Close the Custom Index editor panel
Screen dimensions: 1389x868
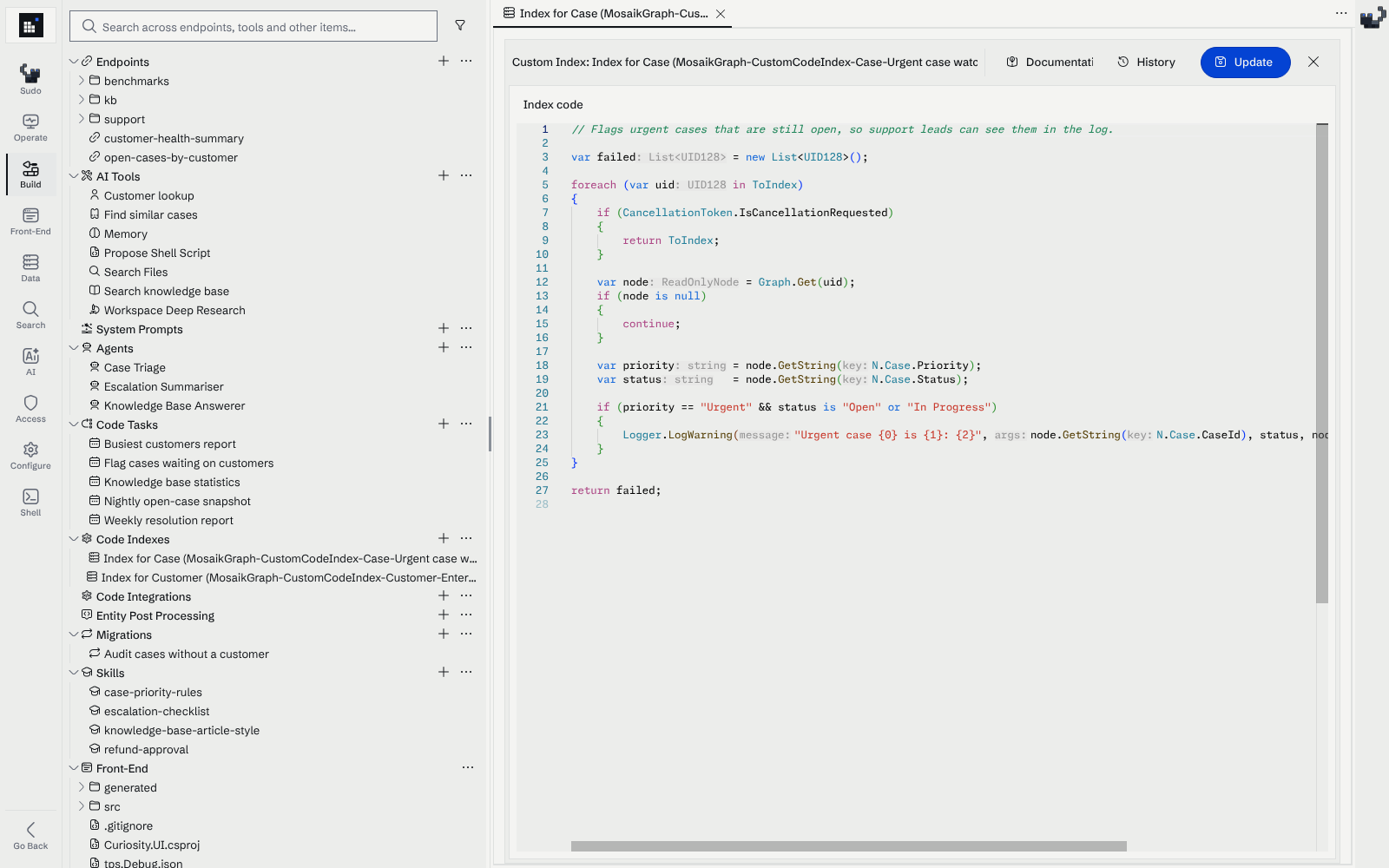[x=1313, y=62]
